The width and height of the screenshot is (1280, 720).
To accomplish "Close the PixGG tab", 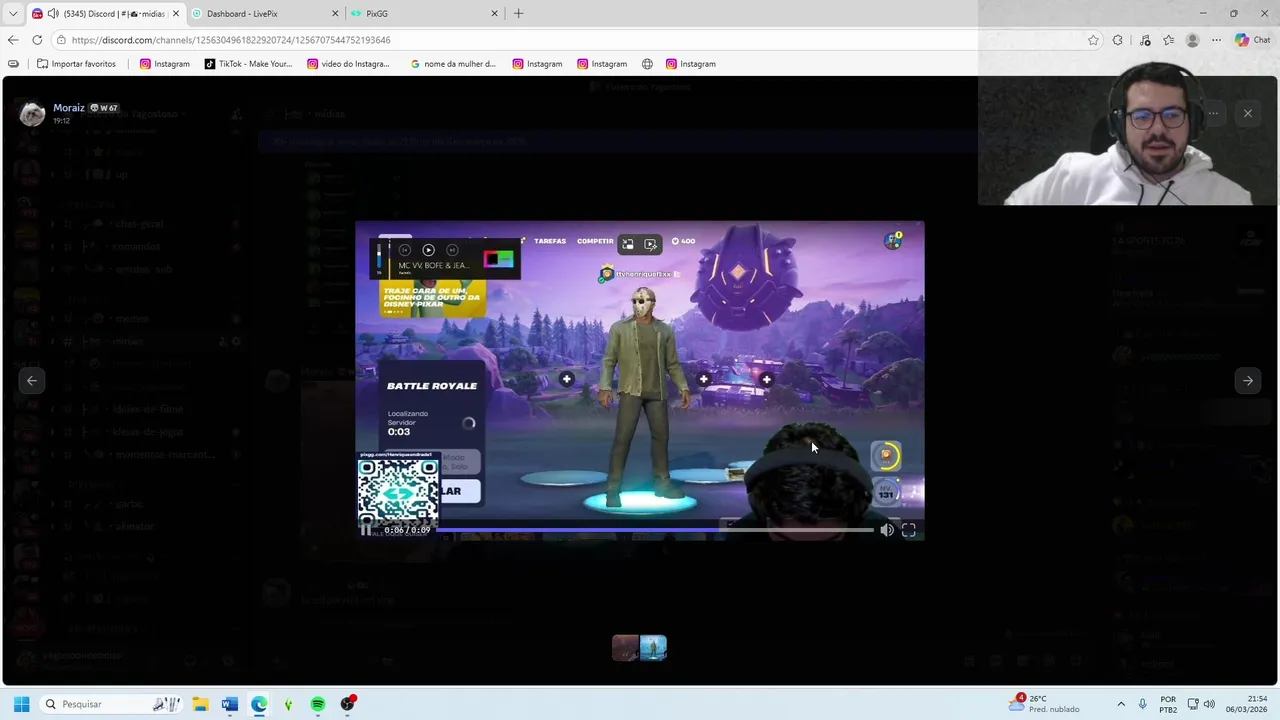I will (x=494, y=14).
